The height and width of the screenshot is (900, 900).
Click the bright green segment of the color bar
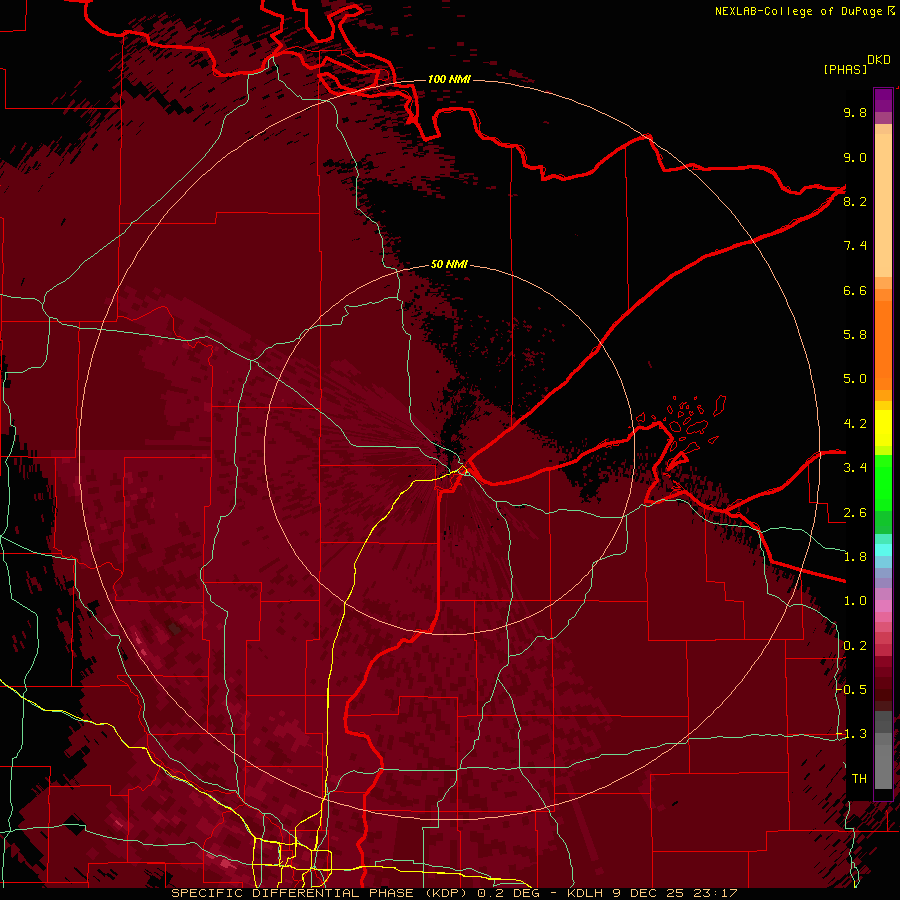pos(883,483)
